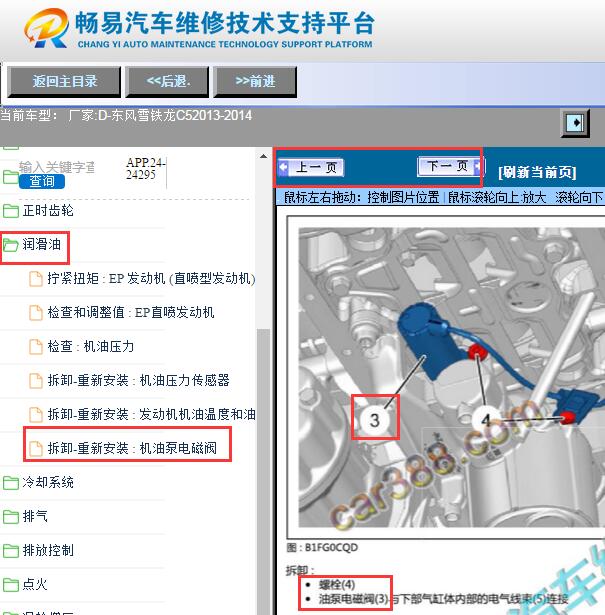Open 拆卸-重新安装 : 机油压力传感器 document
This screenshot has width=605, height=615.
pyautogui.click(x=138, y=380)
